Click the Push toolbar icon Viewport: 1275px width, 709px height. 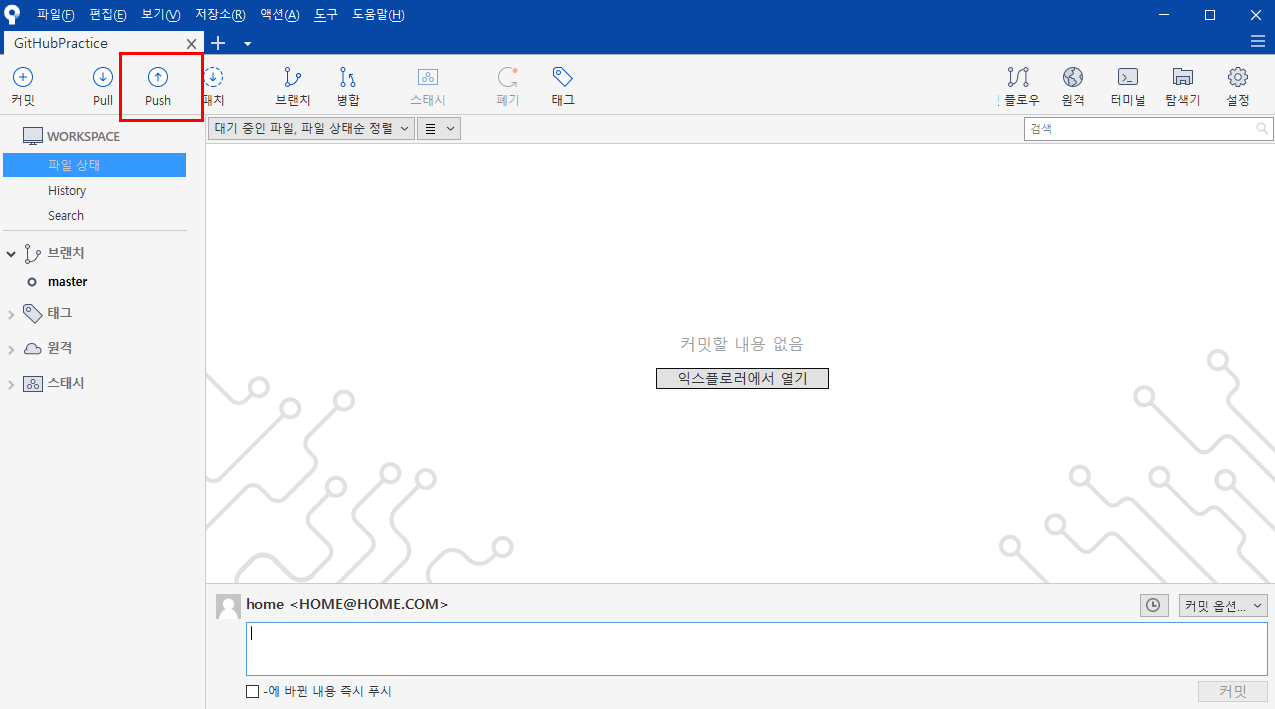(x=158, y=77)
